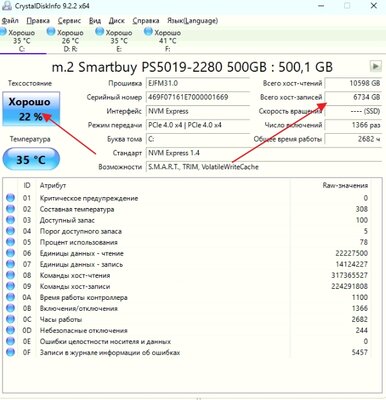Click the next disk arrow button
Viewport: 386px width, 400px height.
click(376, 66)
